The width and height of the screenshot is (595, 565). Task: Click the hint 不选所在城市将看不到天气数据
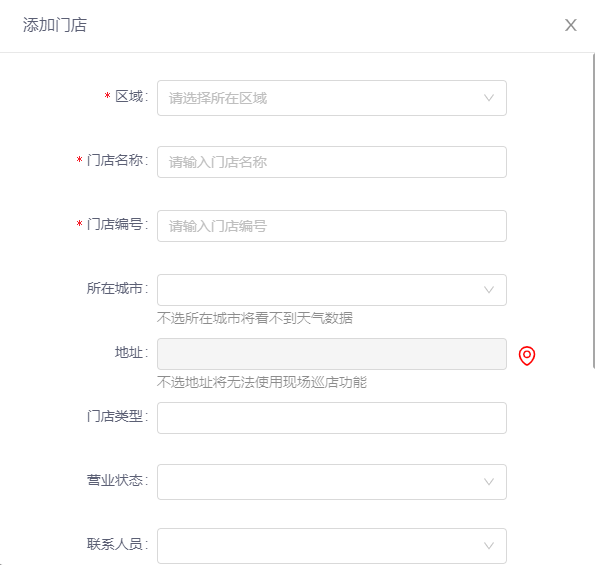(255, 318)
